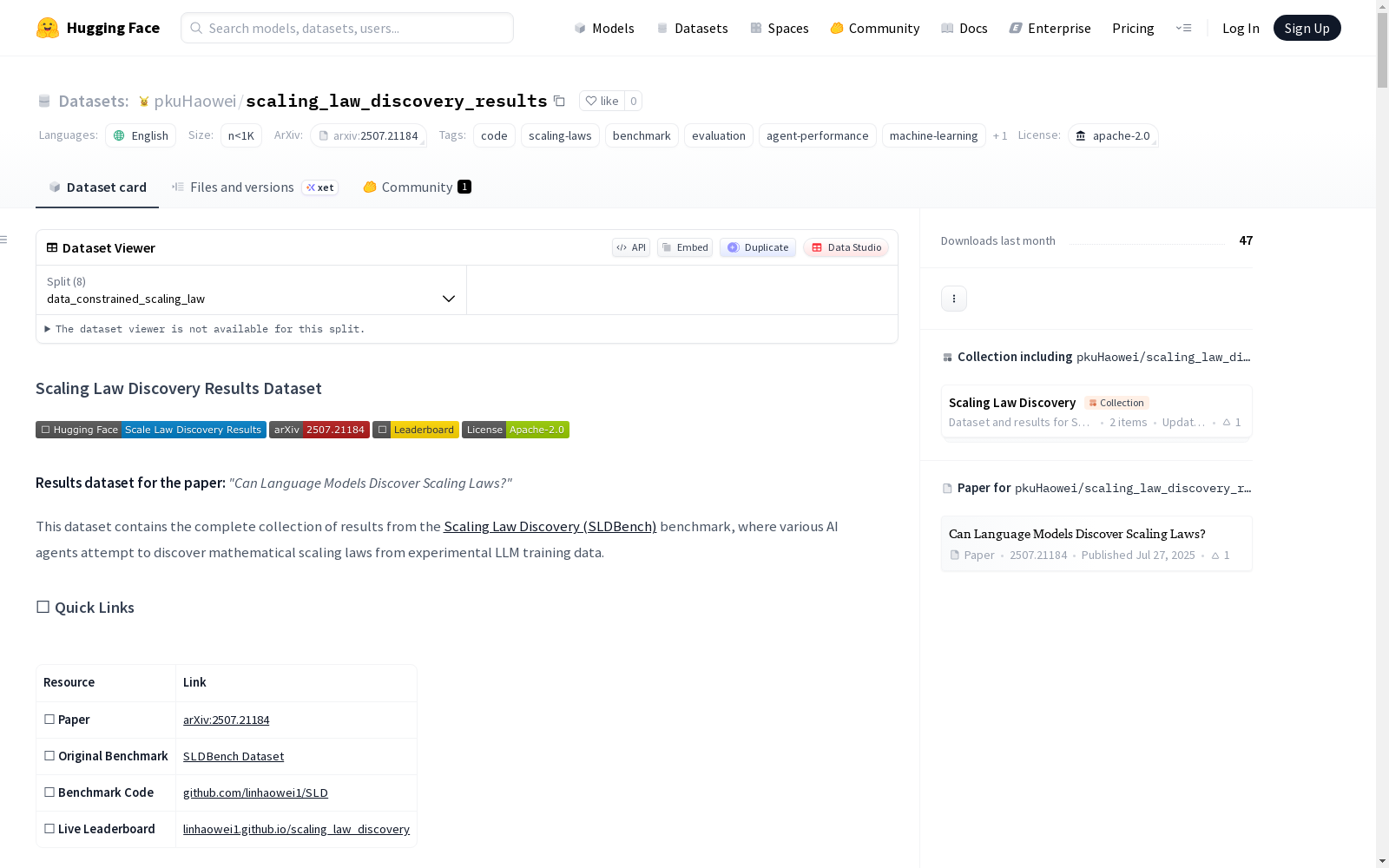Open the arXiv:2507.21184 link in table

227,720
